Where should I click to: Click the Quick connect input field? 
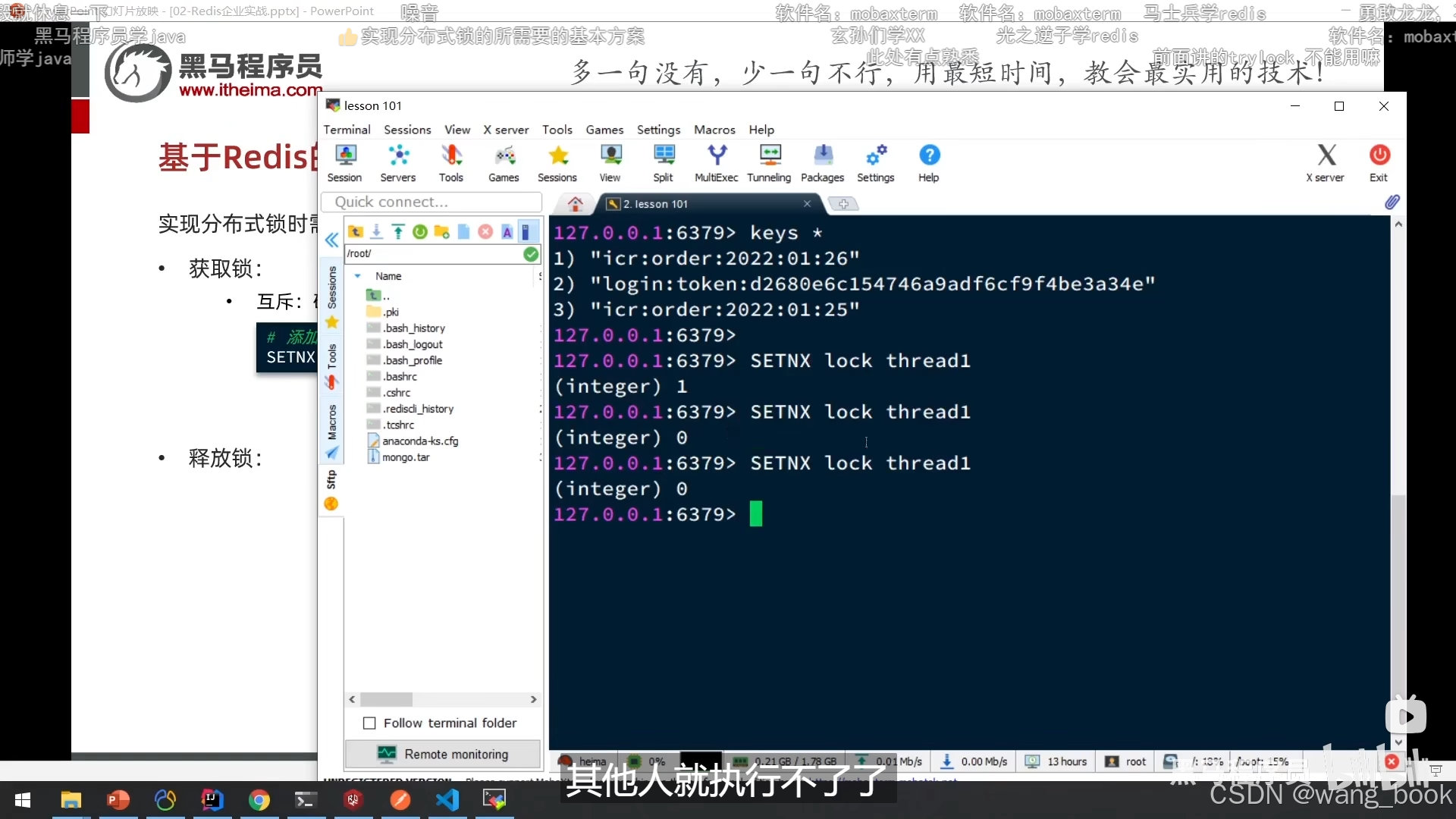coord(432,202)
